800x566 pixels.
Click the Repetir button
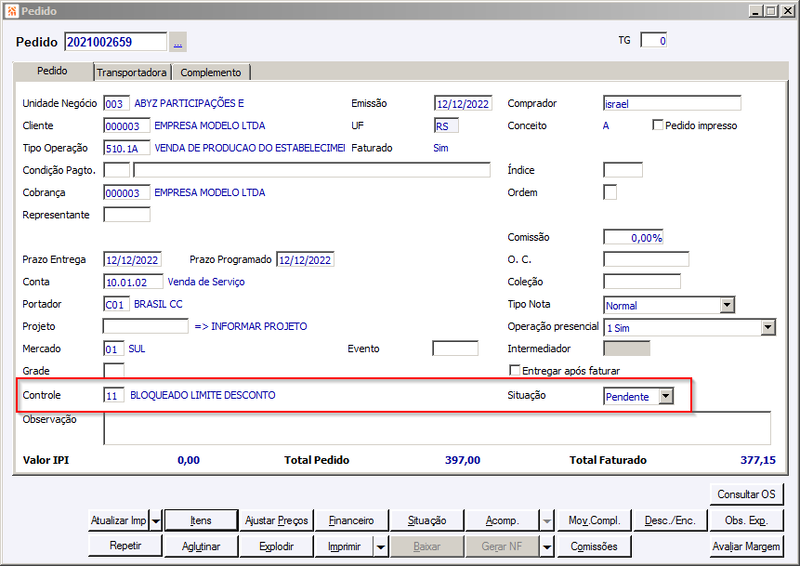126,546
